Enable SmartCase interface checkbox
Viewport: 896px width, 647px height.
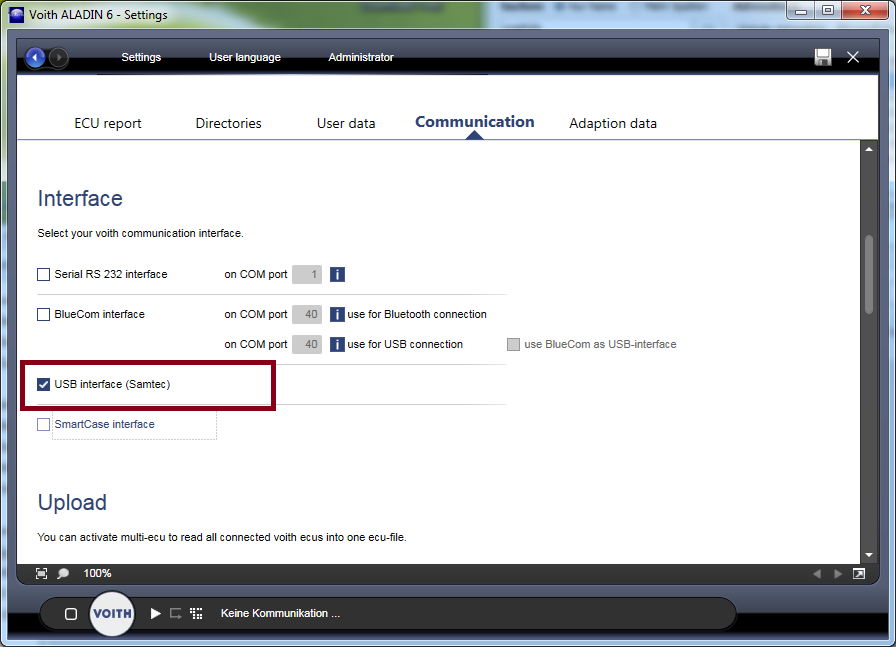[43, 425]
